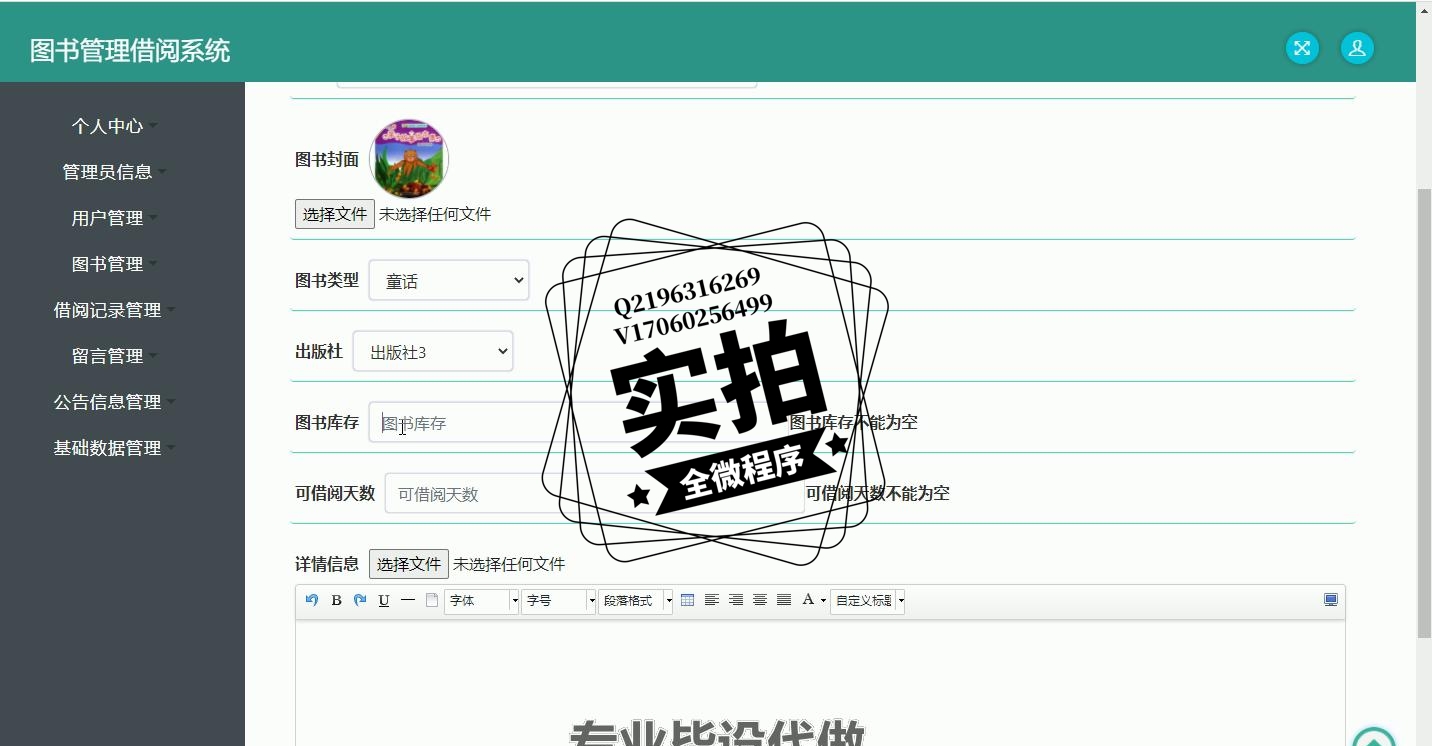Image resolution: width=1432 pixels, height=746 pixels.
Task: Click the 可借阅天数不能为空 error message
Action: click(x=878, y=493)
